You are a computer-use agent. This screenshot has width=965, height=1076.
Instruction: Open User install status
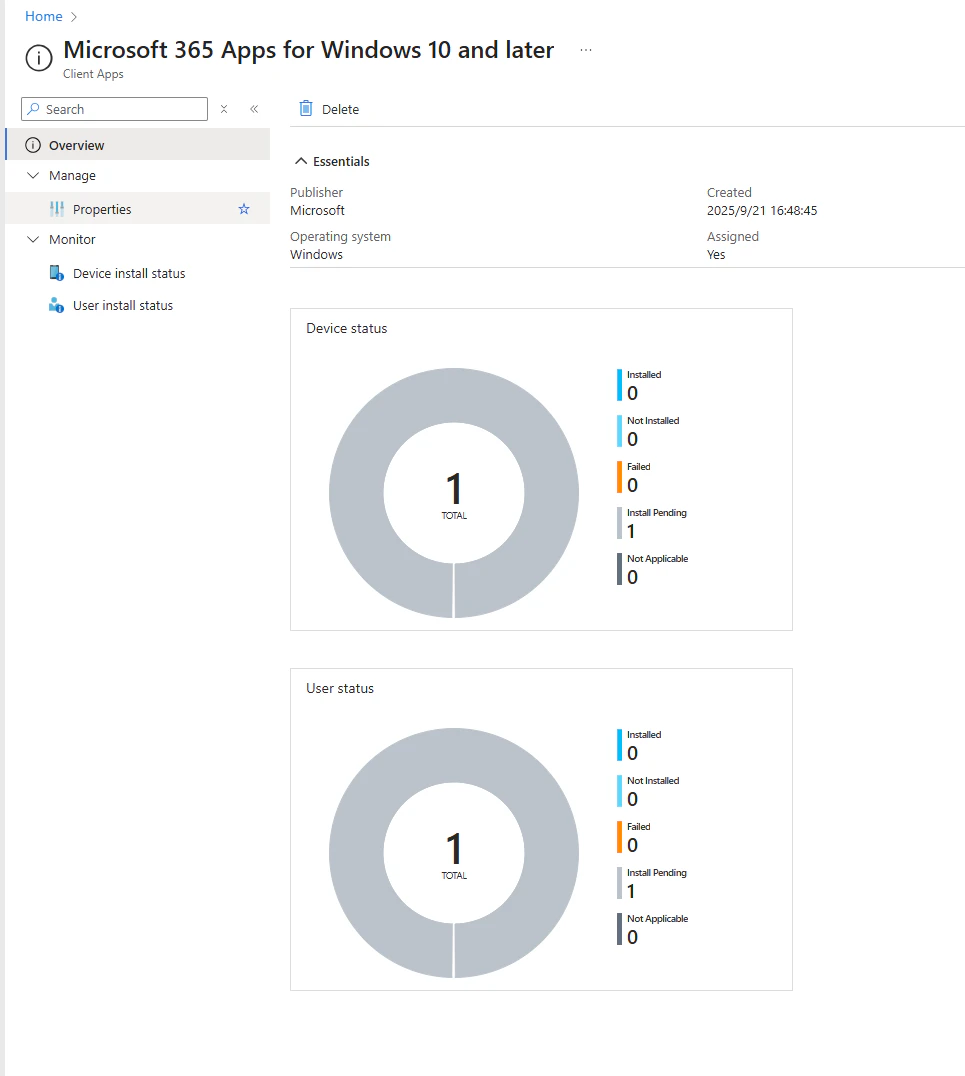(123, 305)
